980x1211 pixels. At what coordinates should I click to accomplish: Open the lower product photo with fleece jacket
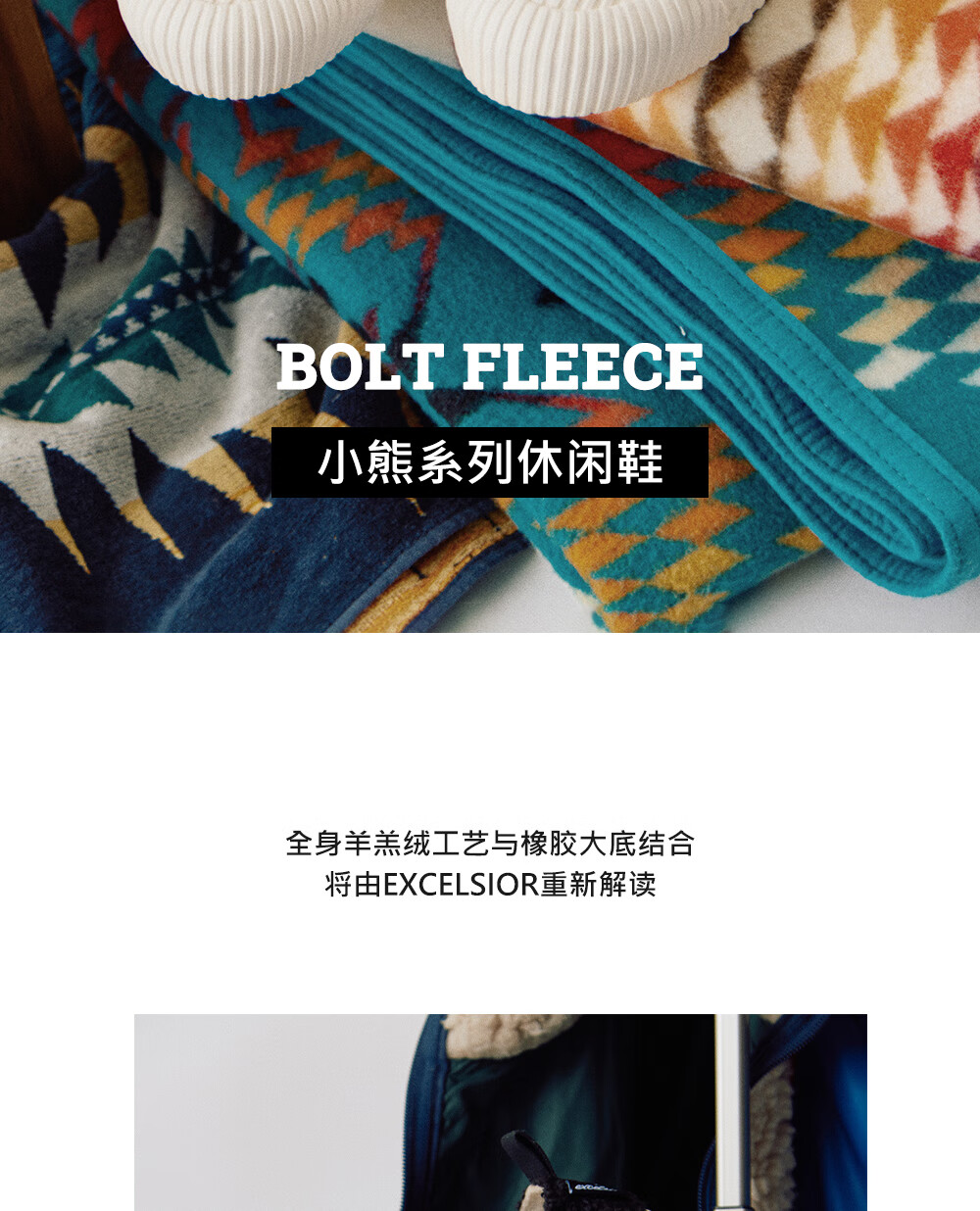[x=501, y=1112]
